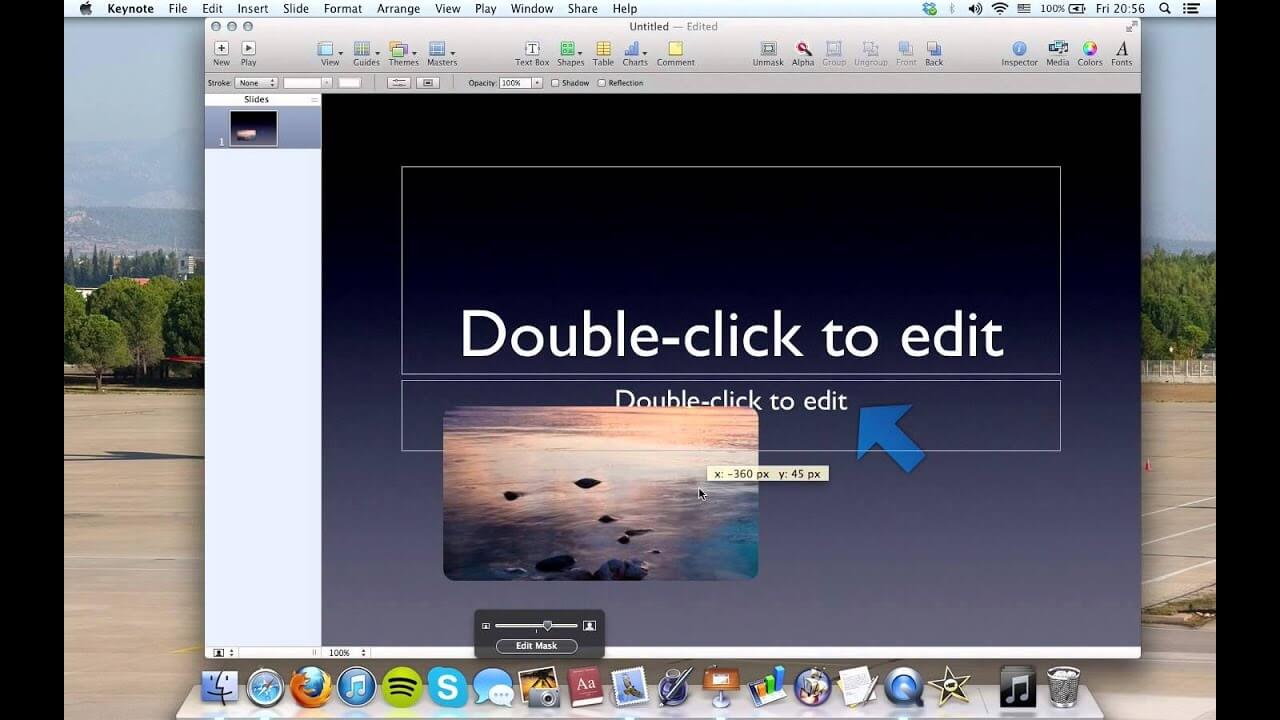The image size is (1280, 720).
Task: Open the Opacity percentage dropdown arrow
Action: click(x=537, y=83)
